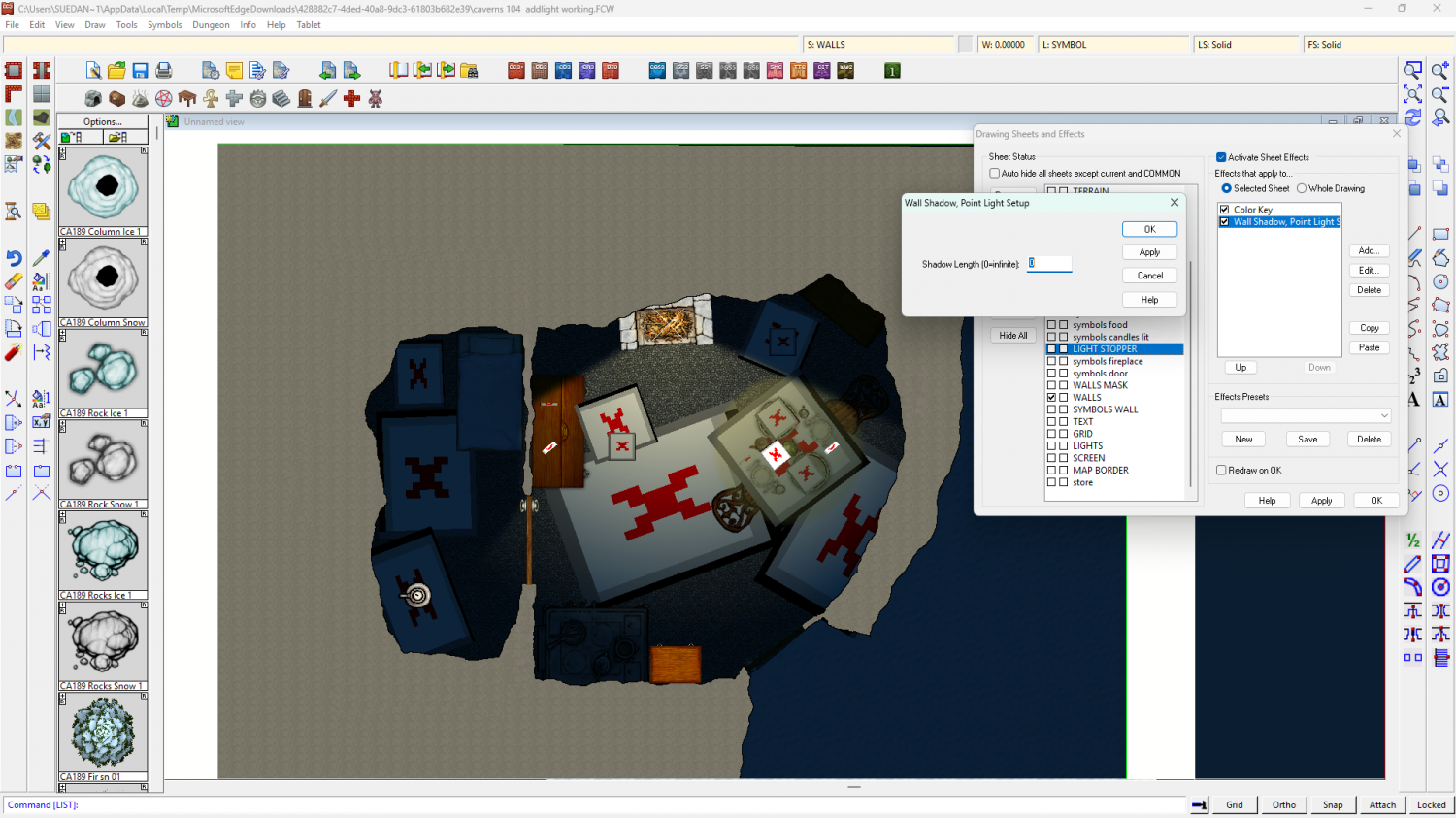
Task: Click the Print icon in toolbar
Action: click(164, 71)
